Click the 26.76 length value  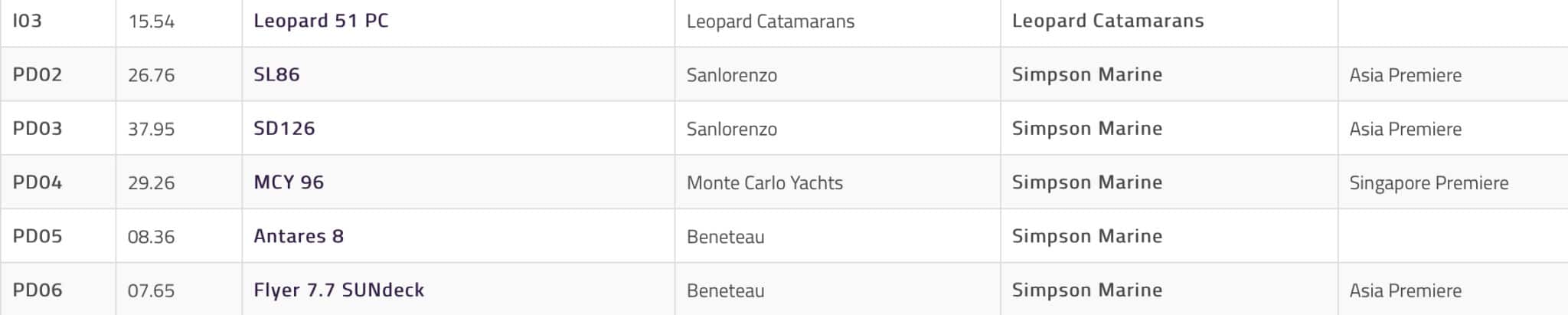pyautogui.click(x=151, y=75)
